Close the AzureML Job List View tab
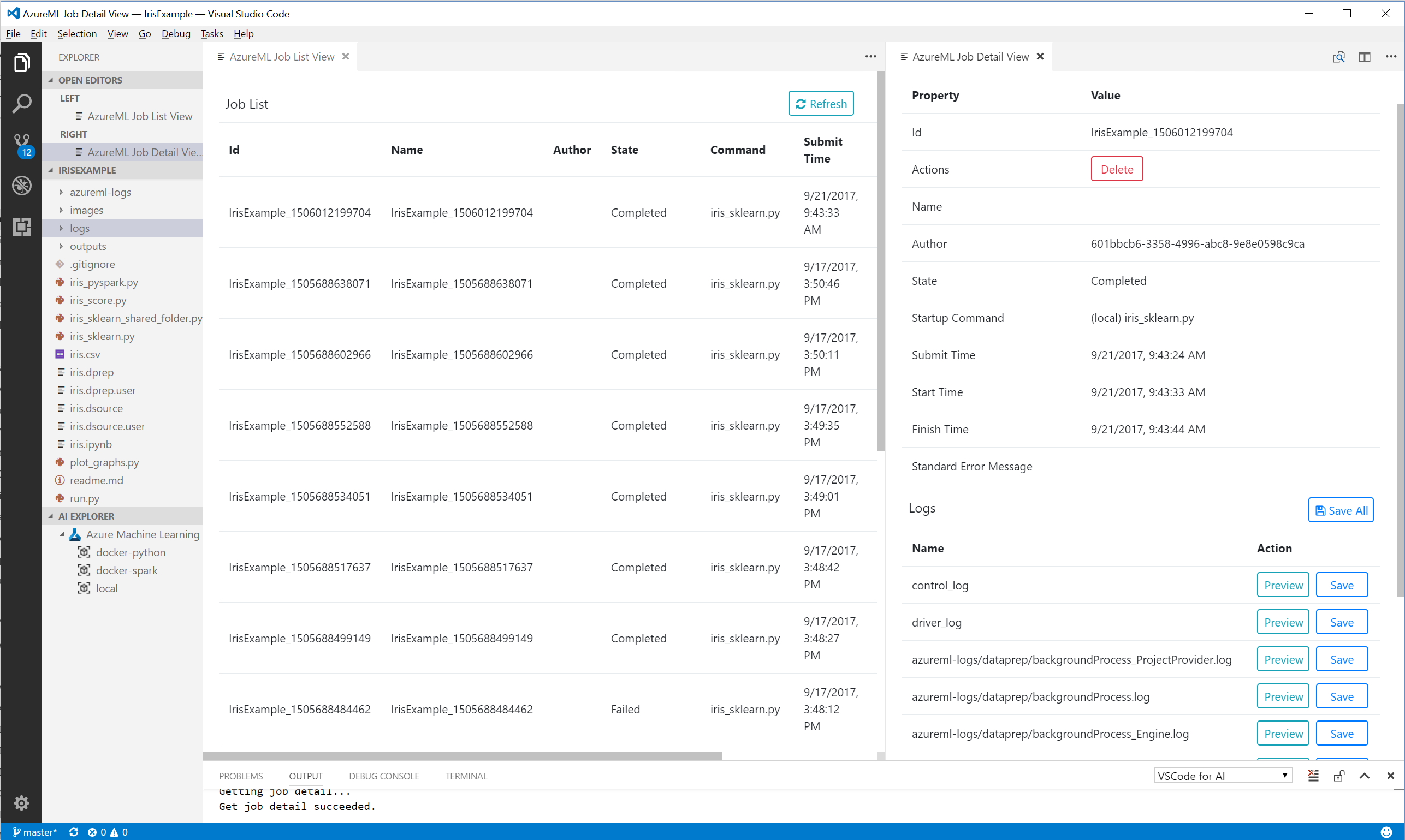The height and width of the screenshot is (840, 1405). tap(346, 57)
